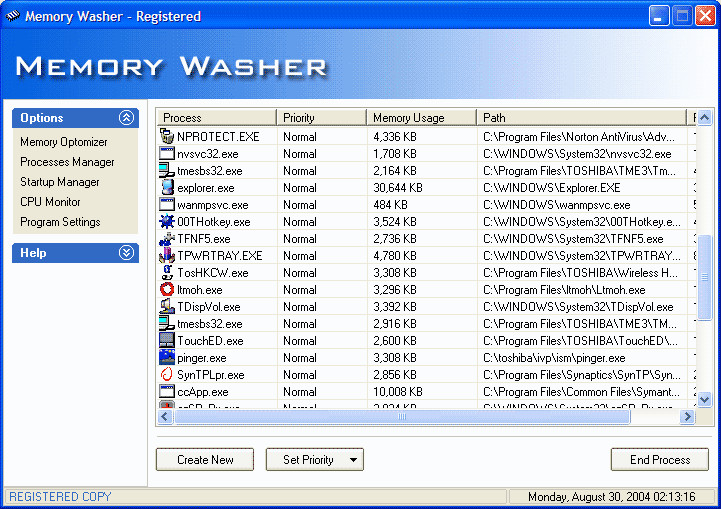Sort by Process column header
The height and width of the screenshot is (509, 721).
point(217,118)
